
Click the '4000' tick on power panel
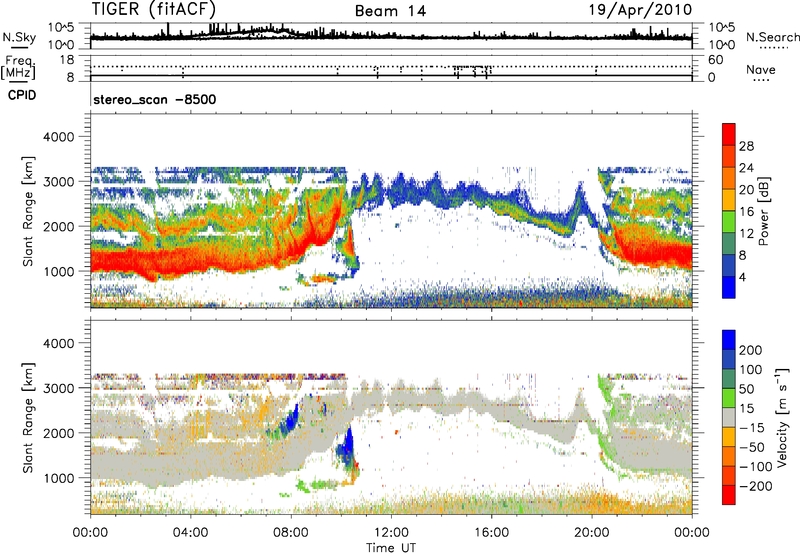tap(58, 137)
